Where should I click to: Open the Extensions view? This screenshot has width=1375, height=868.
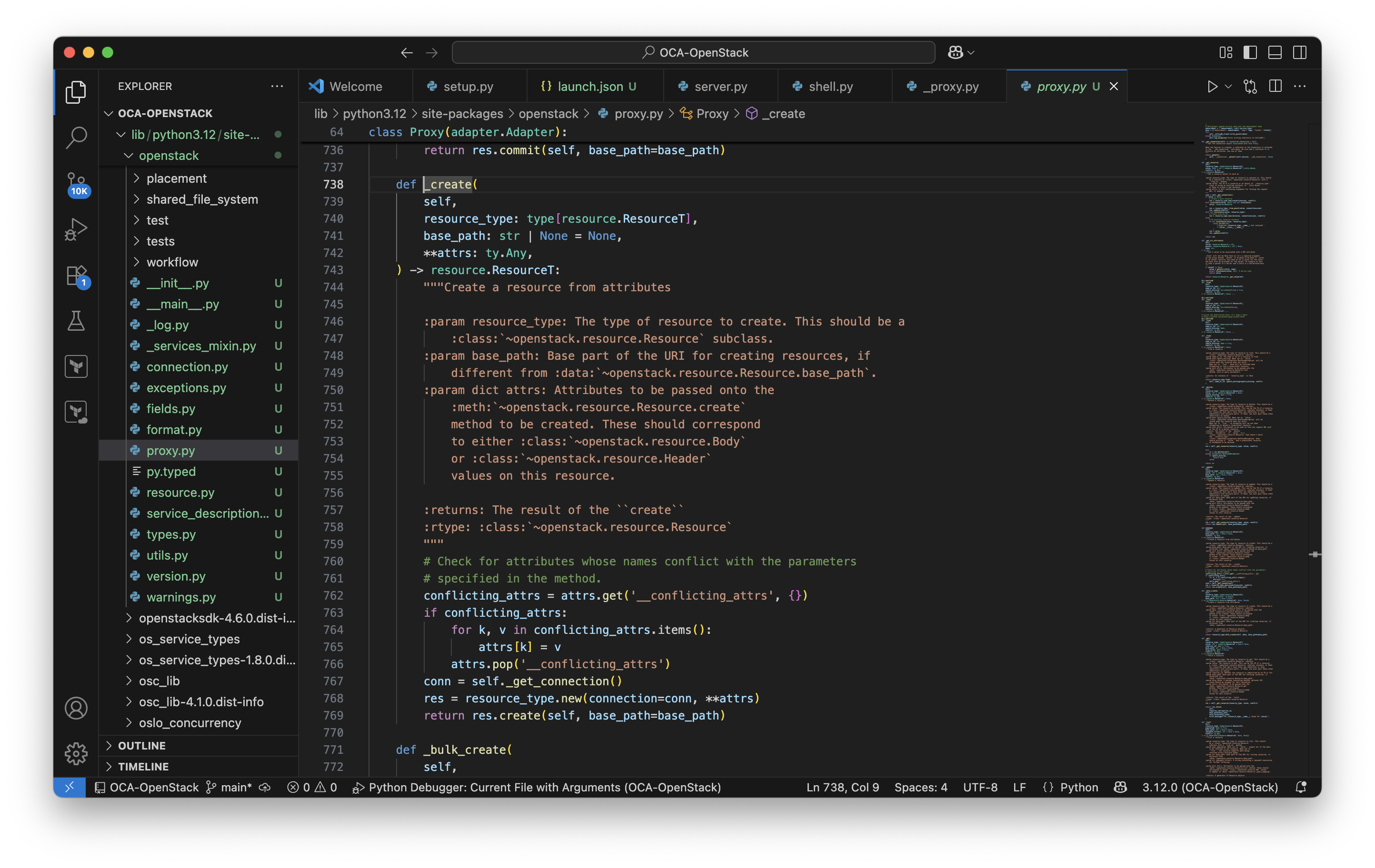[76, 276]
